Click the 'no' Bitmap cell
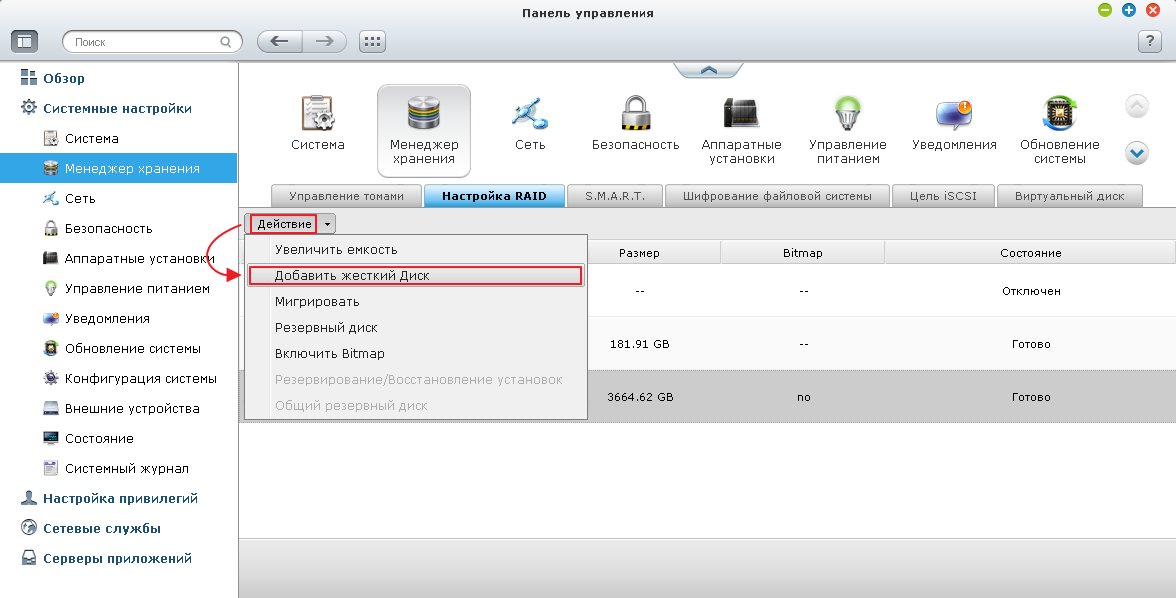Viewport: 1176px width, 598px height. pos(804,398)
